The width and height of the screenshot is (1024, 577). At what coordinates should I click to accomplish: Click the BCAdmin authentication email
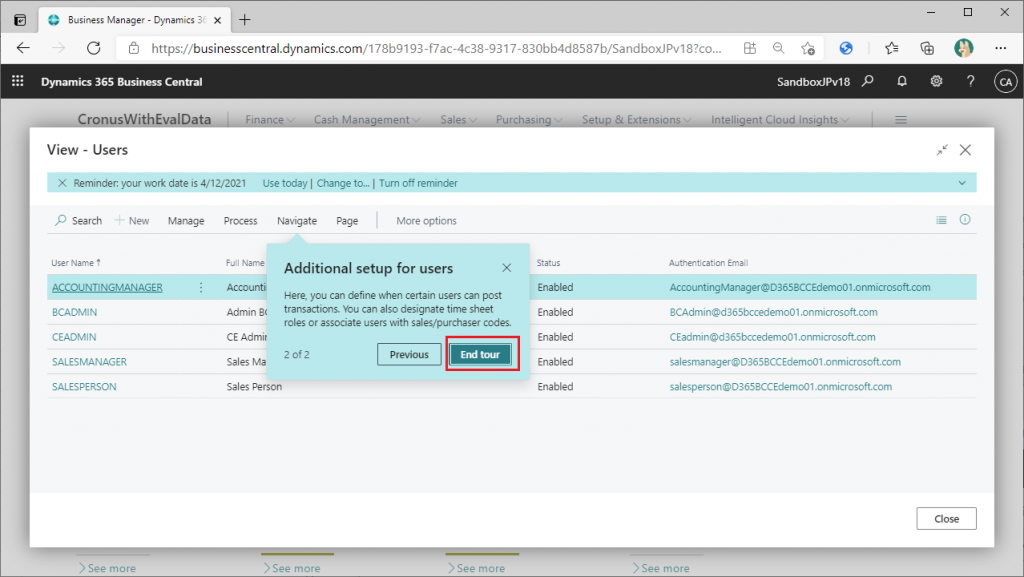[x=773, y=312]
